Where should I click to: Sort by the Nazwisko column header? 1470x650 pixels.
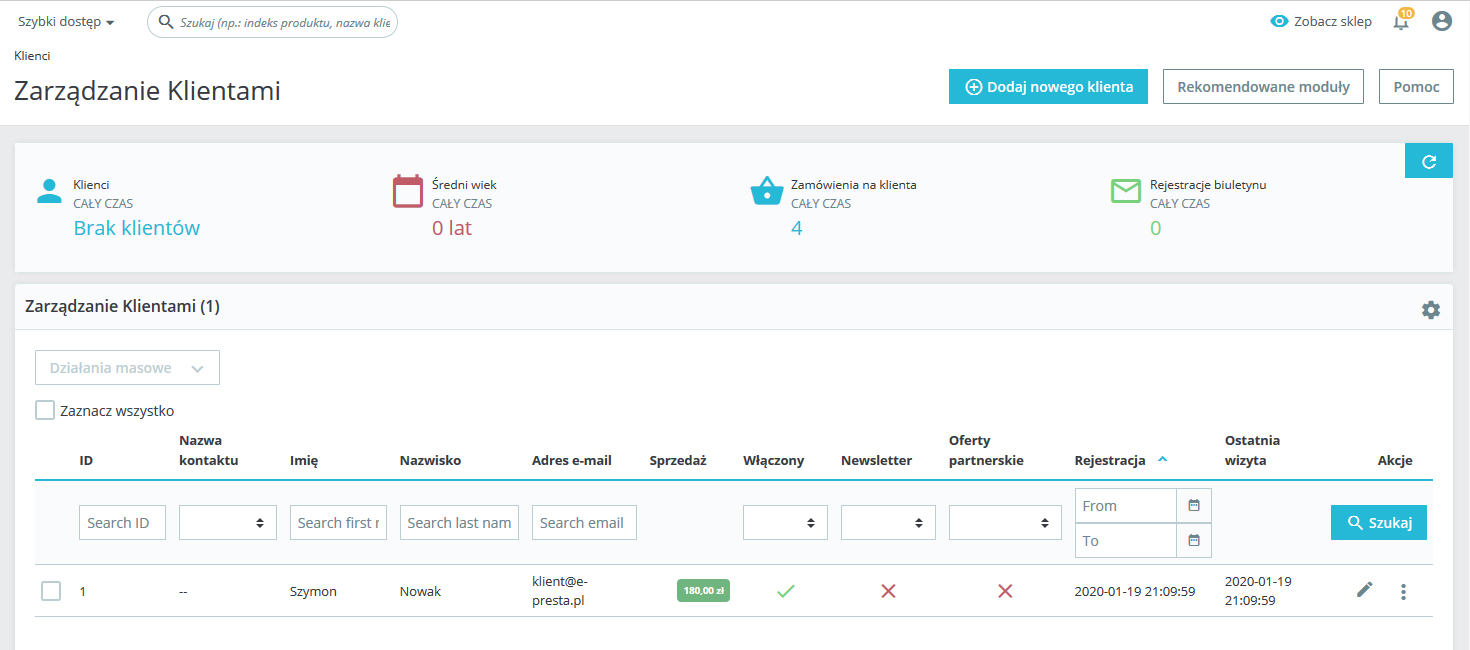tap(430, 460)
